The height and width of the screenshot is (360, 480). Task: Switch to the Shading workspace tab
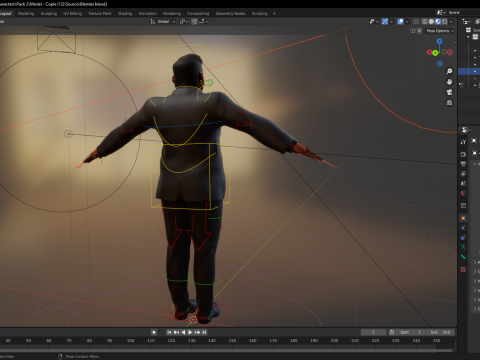tap(125, 13)
